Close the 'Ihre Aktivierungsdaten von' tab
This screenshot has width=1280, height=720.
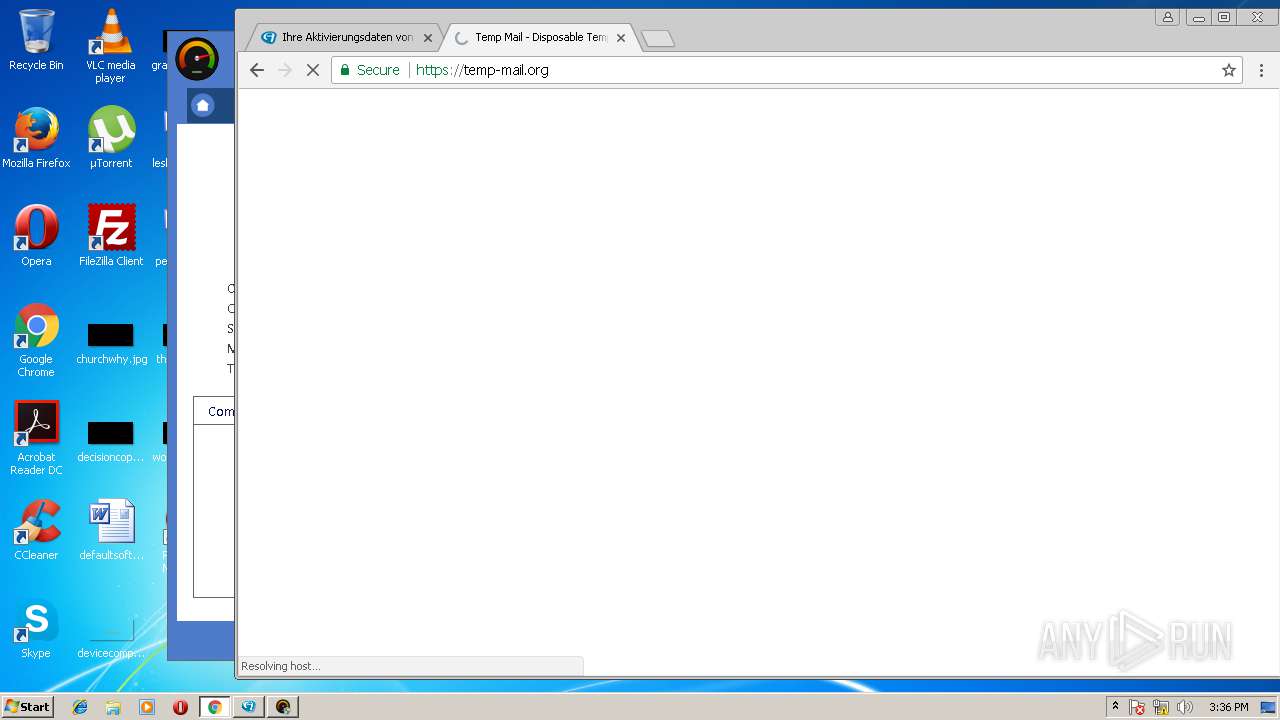pos(428,38)
